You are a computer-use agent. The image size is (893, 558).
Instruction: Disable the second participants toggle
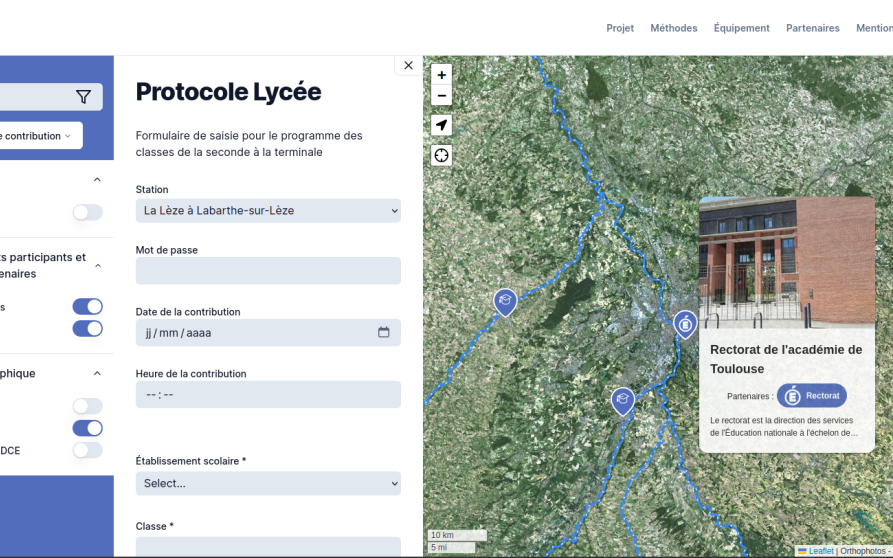coord(88,329)
